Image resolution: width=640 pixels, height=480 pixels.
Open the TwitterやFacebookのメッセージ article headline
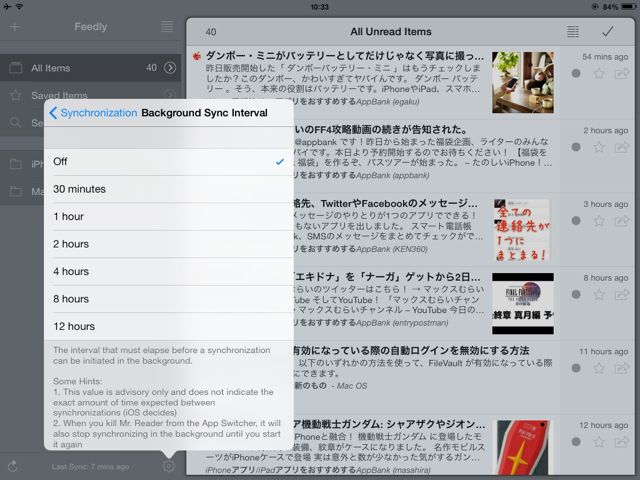[386, 203]
